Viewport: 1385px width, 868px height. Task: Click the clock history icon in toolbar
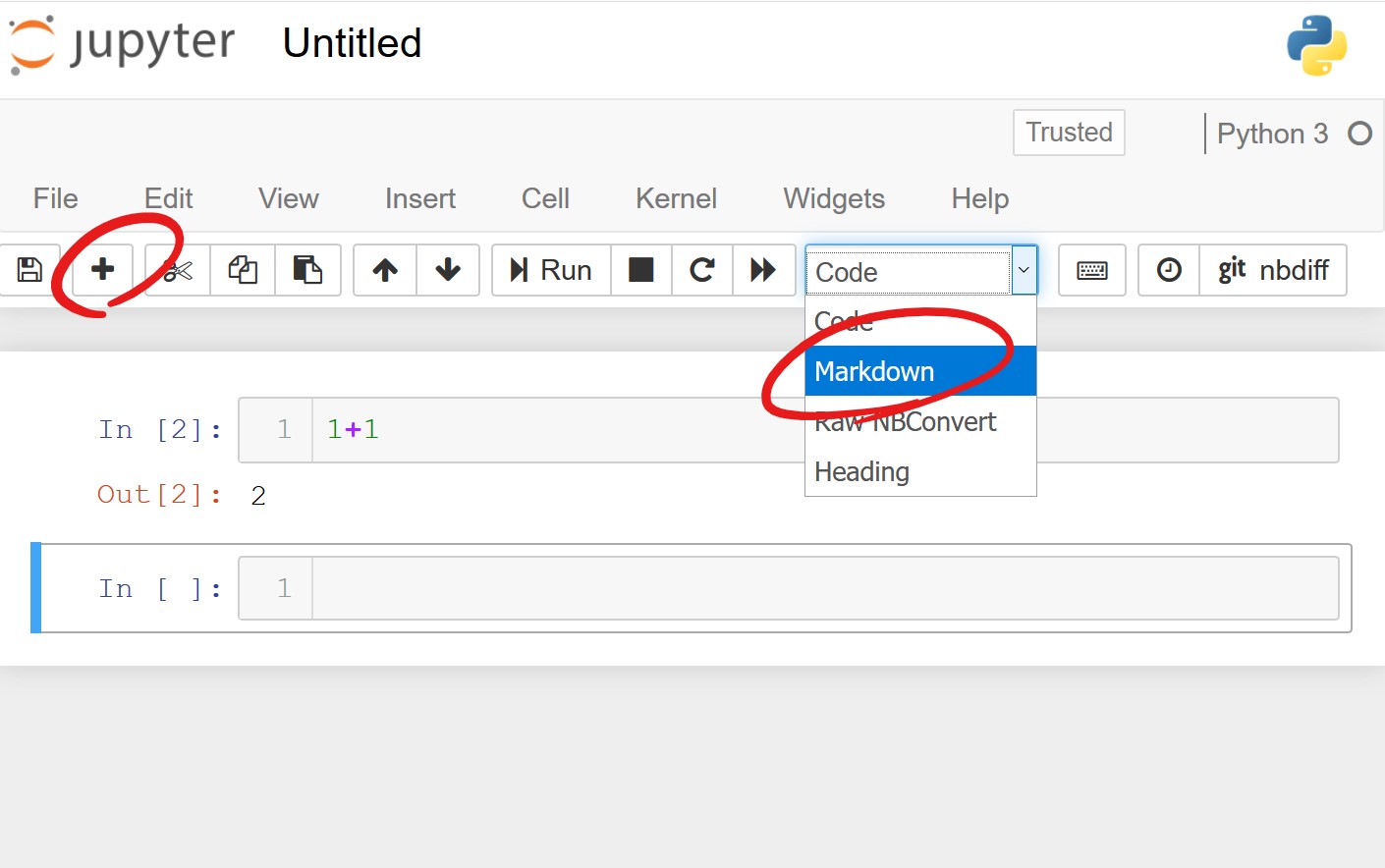(x=1168, y=270)
